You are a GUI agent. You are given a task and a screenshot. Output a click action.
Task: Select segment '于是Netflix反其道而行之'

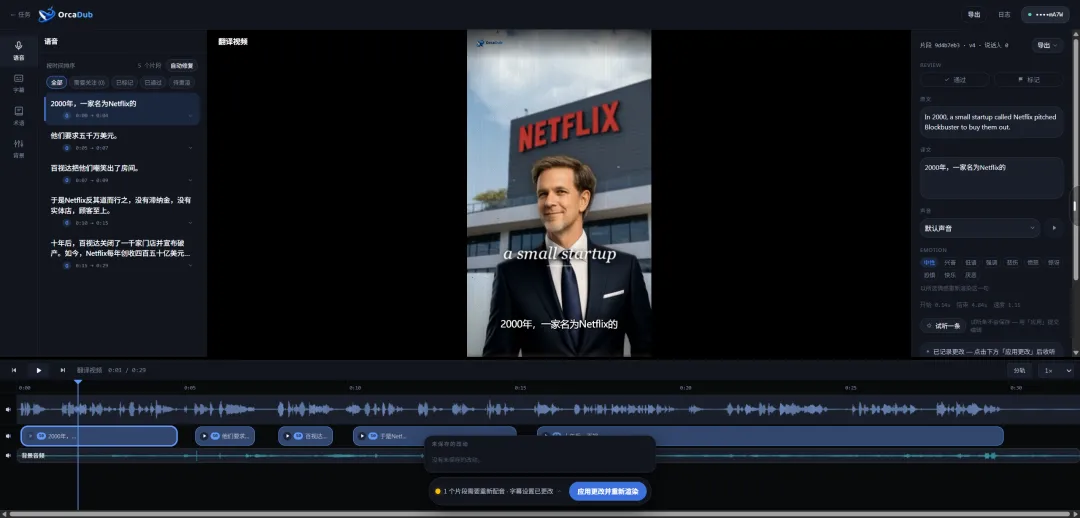click(x=122, y=211)
